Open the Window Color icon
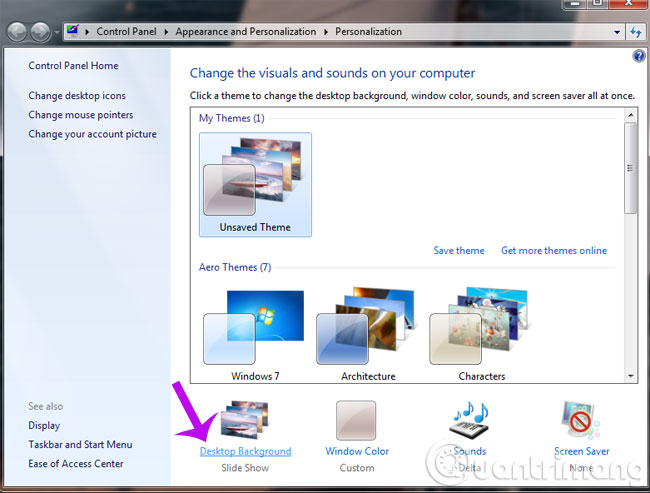Screen dimensions: 650x493 click(x=356, y=420)
